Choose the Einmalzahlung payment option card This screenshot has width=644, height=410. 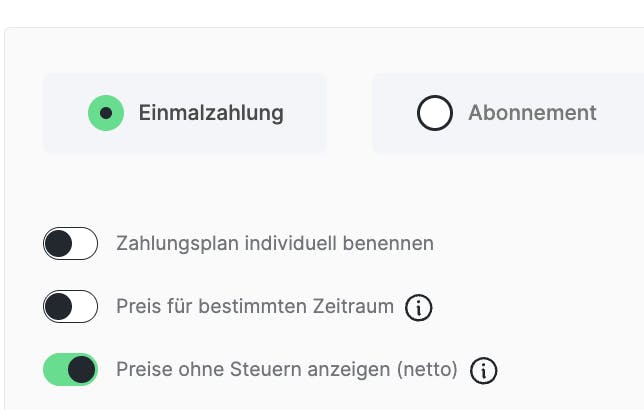185,113
